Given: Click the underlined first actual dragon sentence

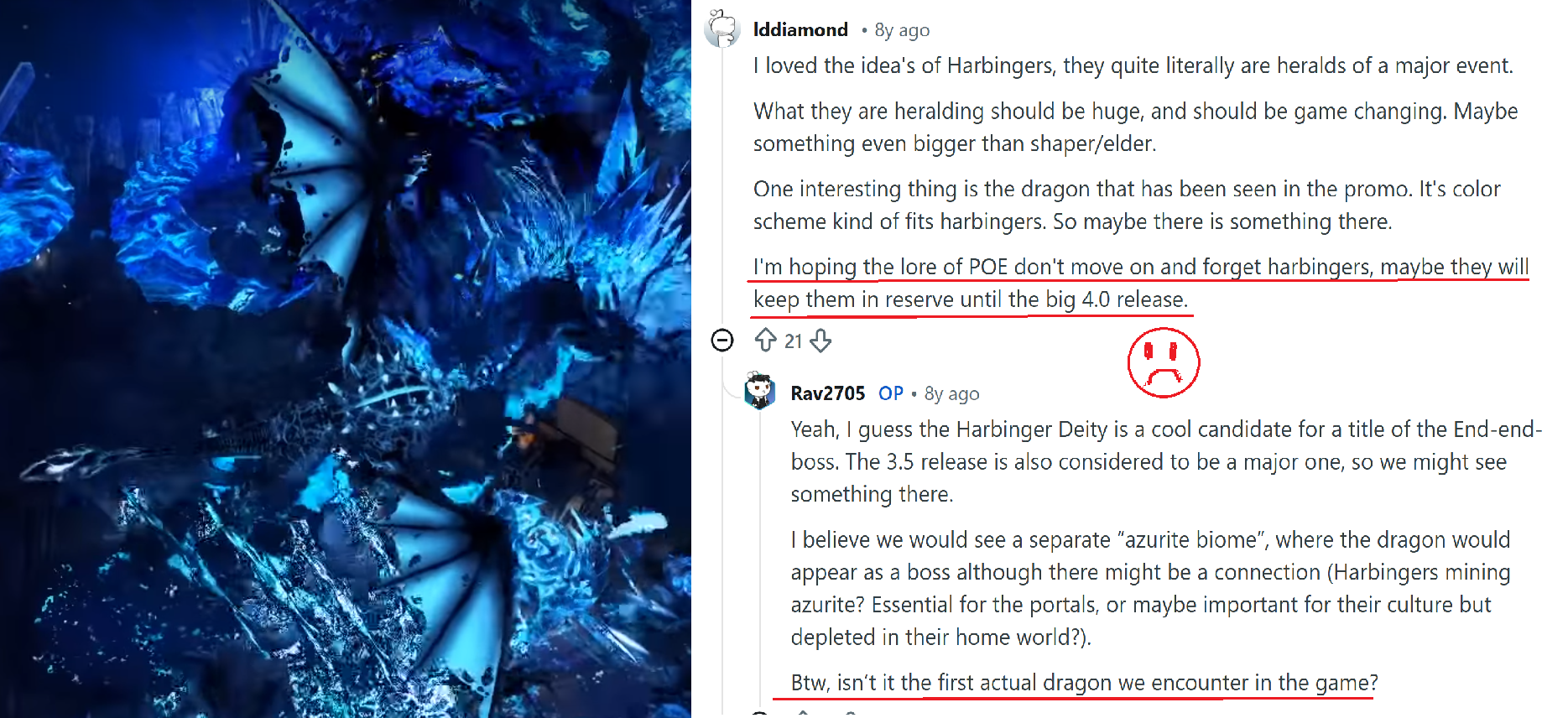Looking at the screenshot, I should click(1084, 683).
